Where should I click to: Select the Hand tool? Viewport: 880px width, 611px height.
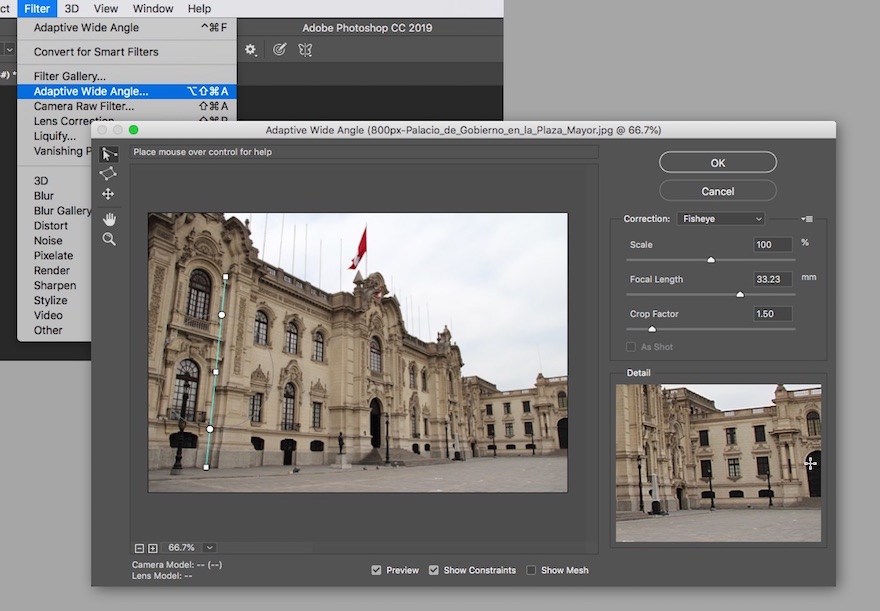coord(108,218)
